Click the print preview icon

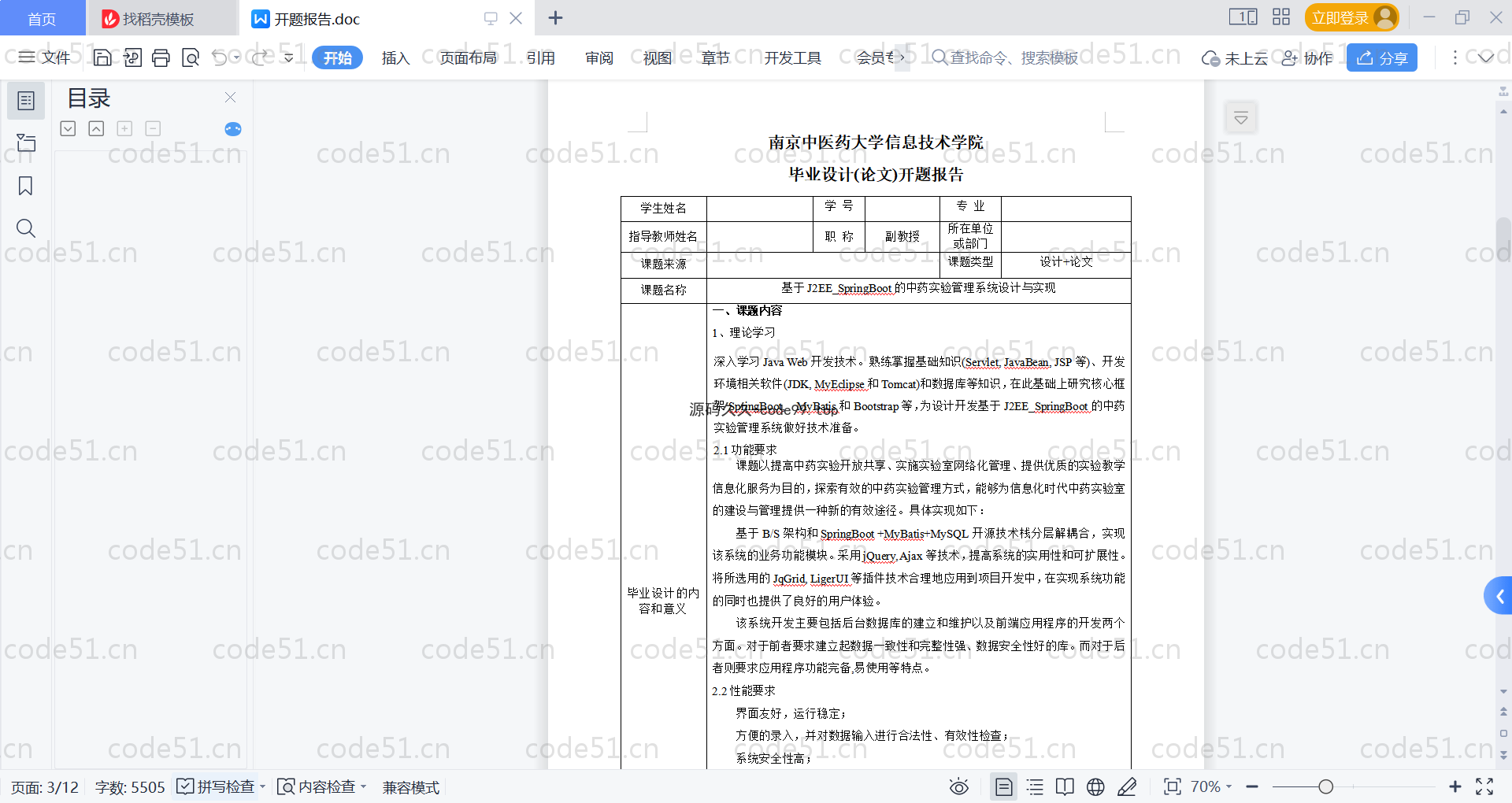point(191,57)
